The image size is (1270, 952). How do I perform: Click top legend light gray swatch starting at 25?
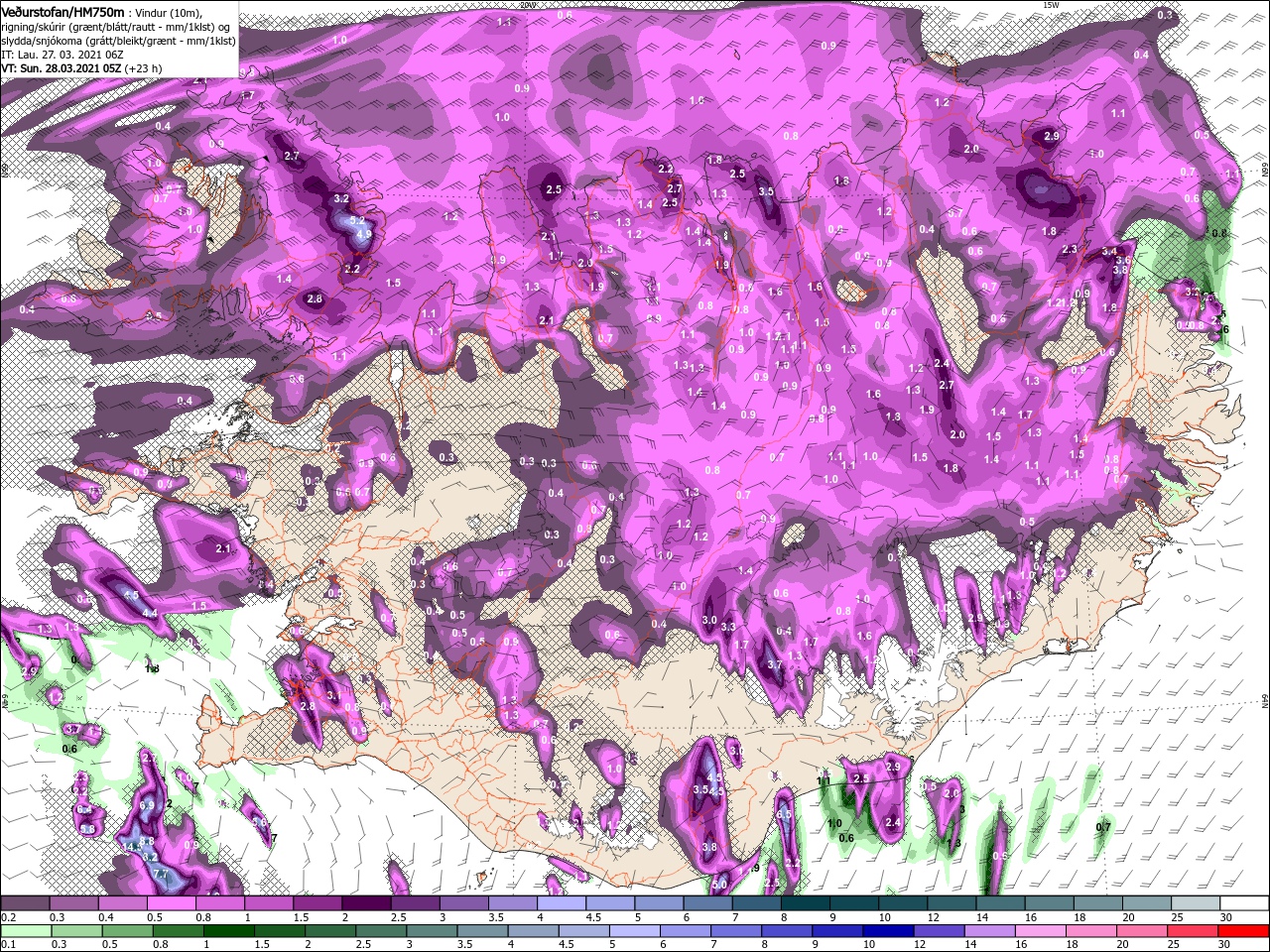[1195, 904]
